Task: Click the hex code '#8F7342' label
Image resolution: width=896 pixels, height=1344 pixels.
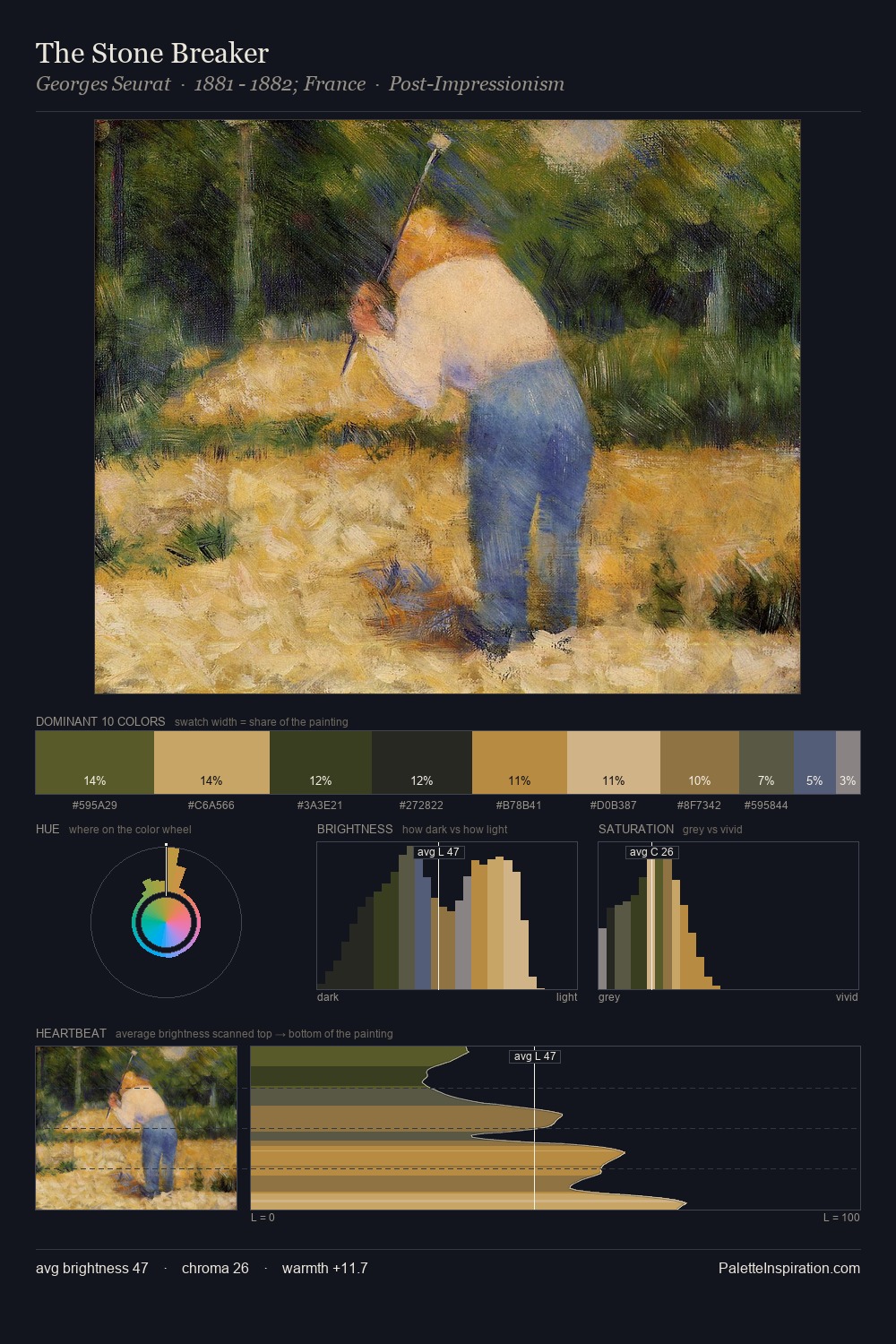Action: 699,806
